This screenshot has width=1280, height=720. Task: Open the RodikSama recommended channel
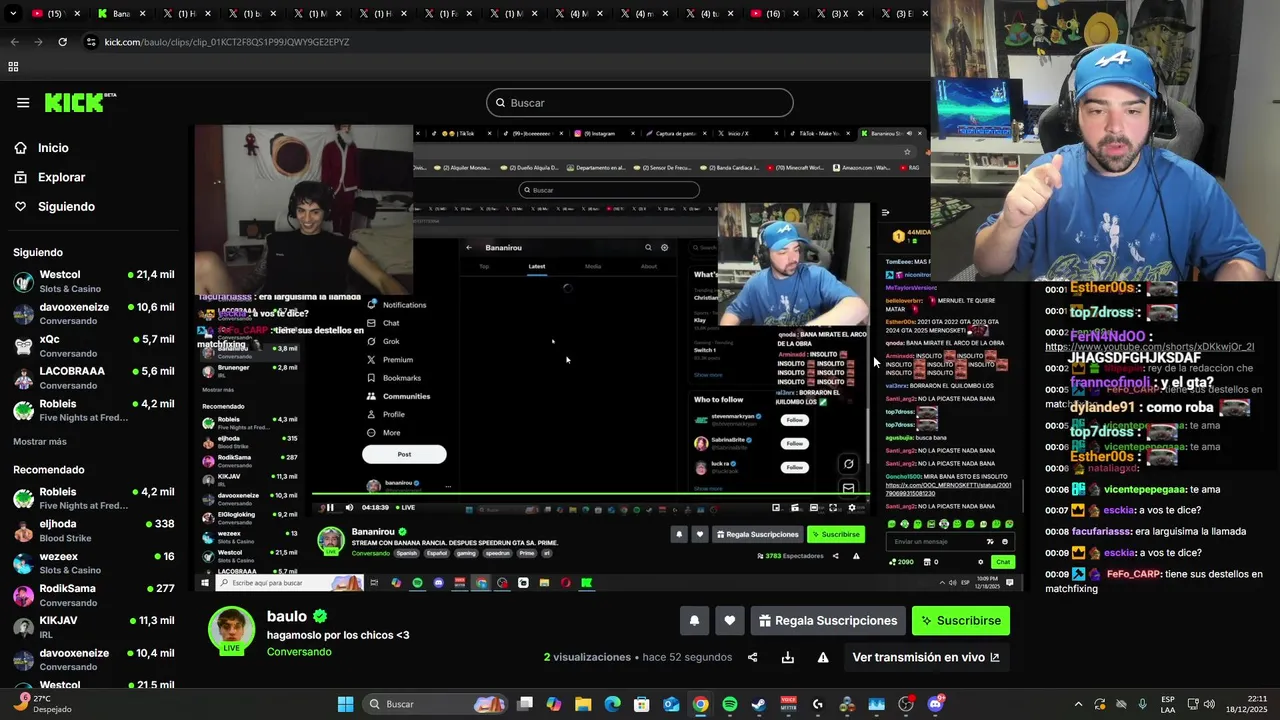tap(93, 595)
